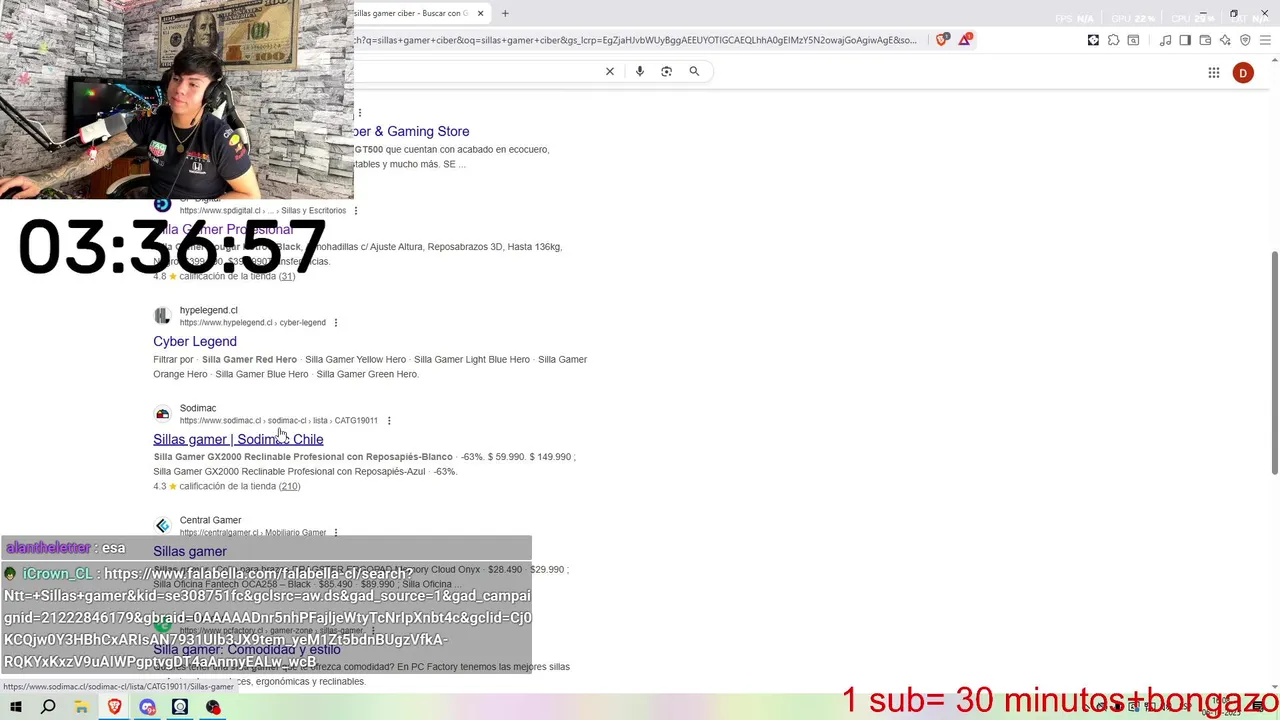Open more options for Sodimac result

click(389, 421)
